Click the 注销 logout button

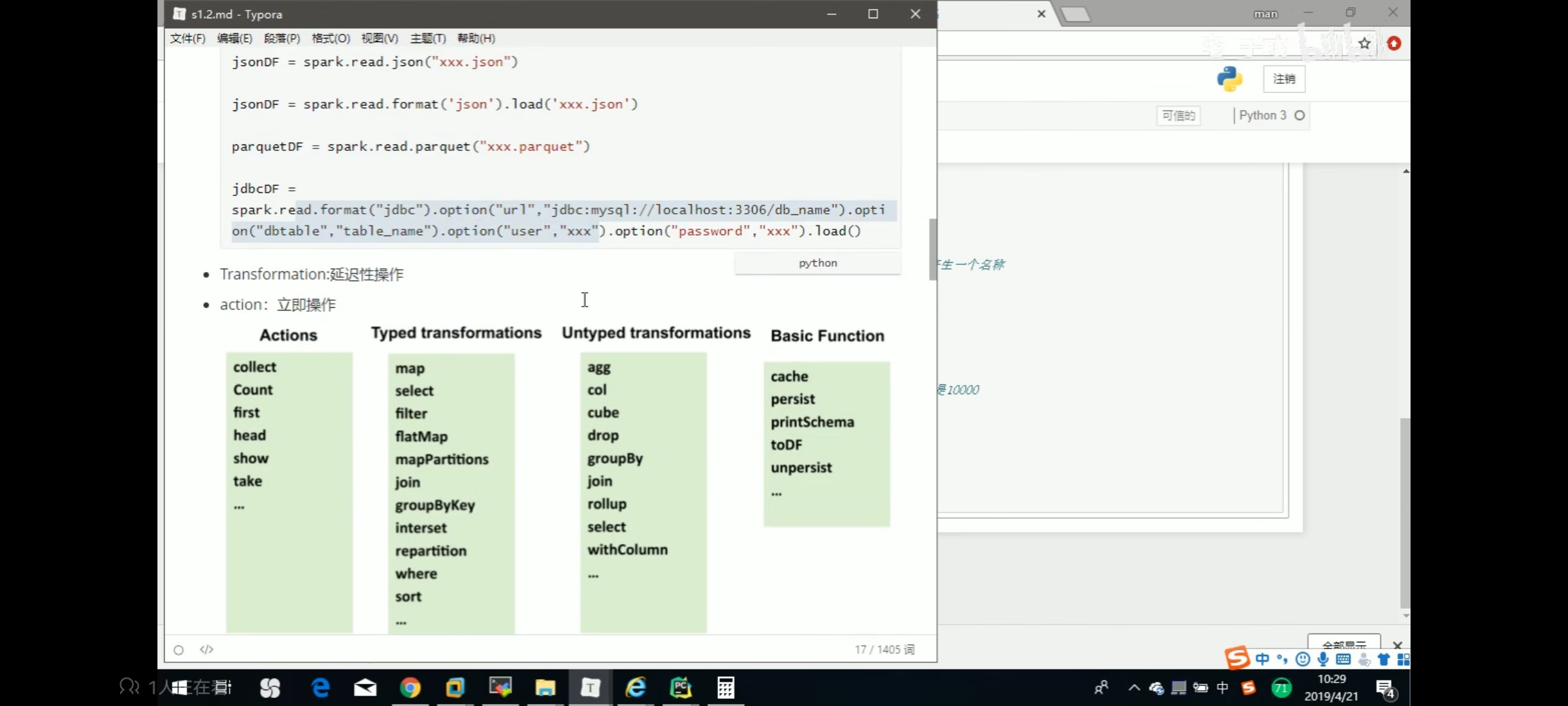(x=1284, y=79)
